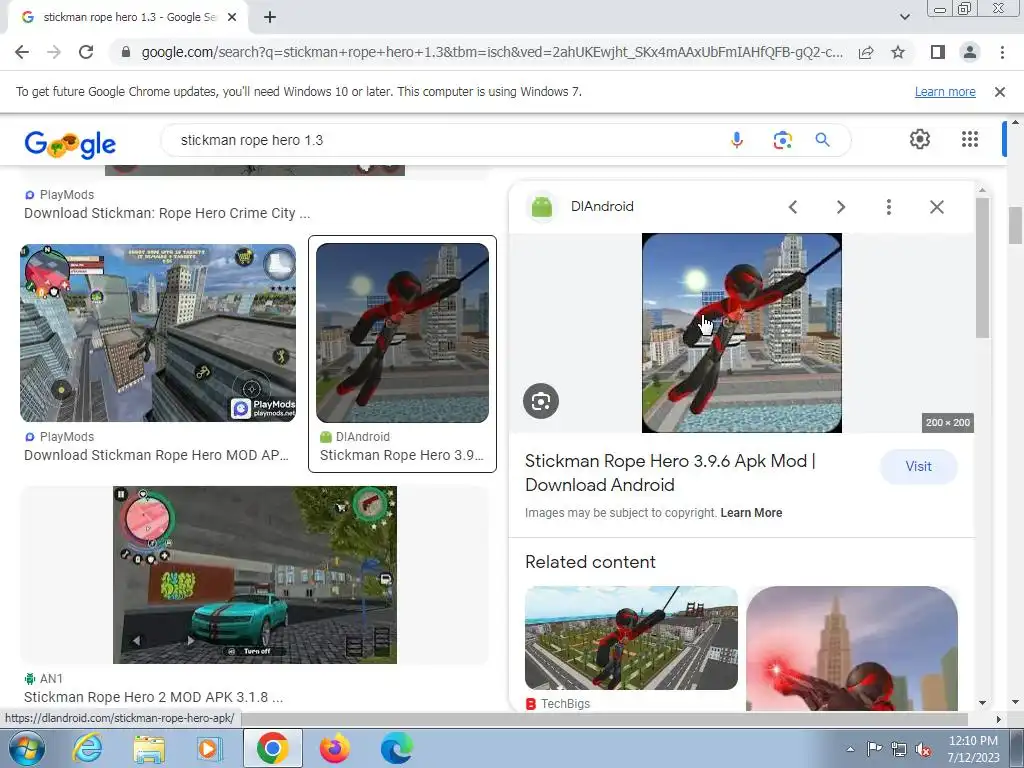The image size is (1024, 768).
Task: Go back to the previous page
Action: (x=22, y=52)
